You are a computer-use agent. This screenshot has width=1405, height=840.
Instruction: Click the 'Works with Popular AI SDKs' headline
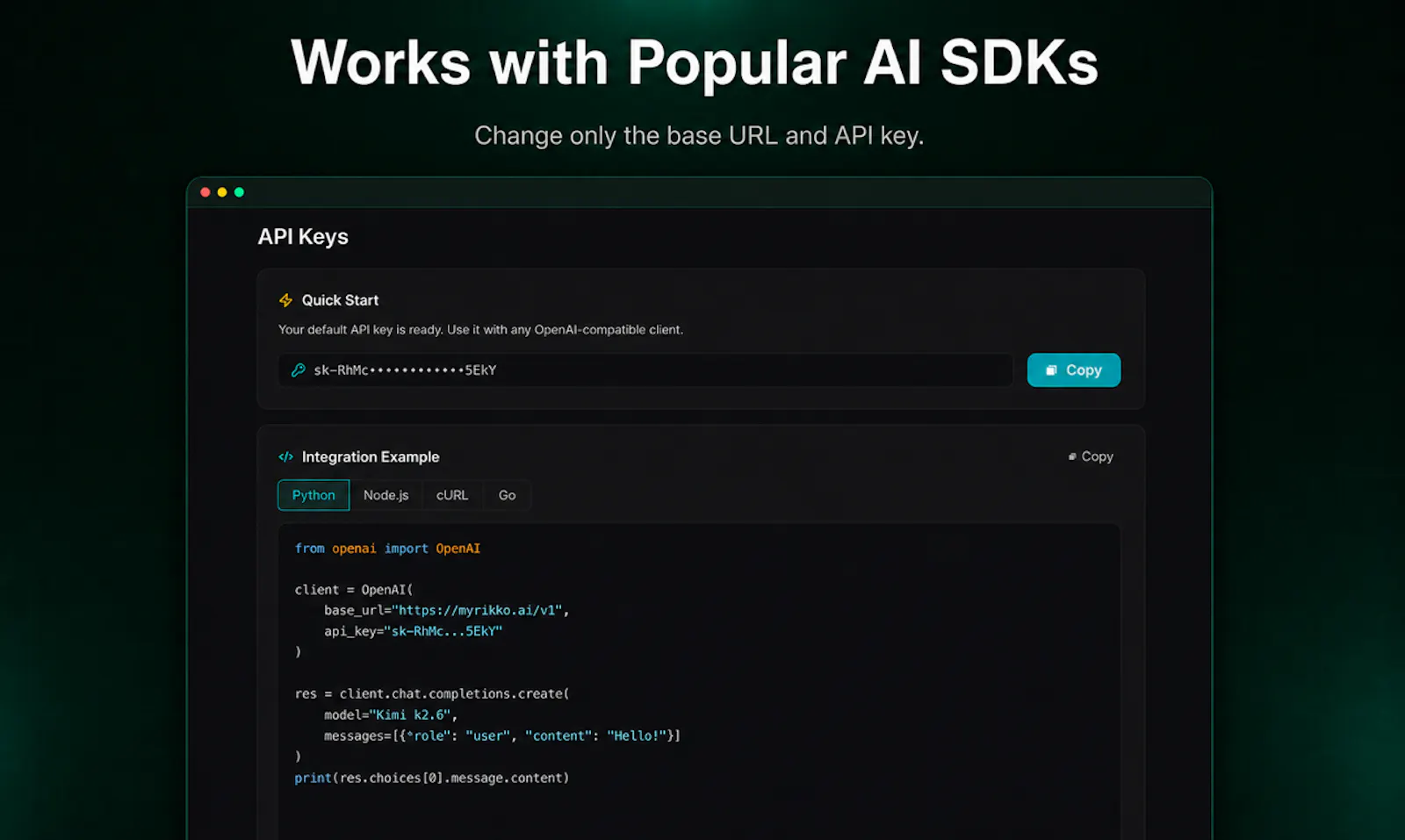pyautogui.click(x=695, y=63)
